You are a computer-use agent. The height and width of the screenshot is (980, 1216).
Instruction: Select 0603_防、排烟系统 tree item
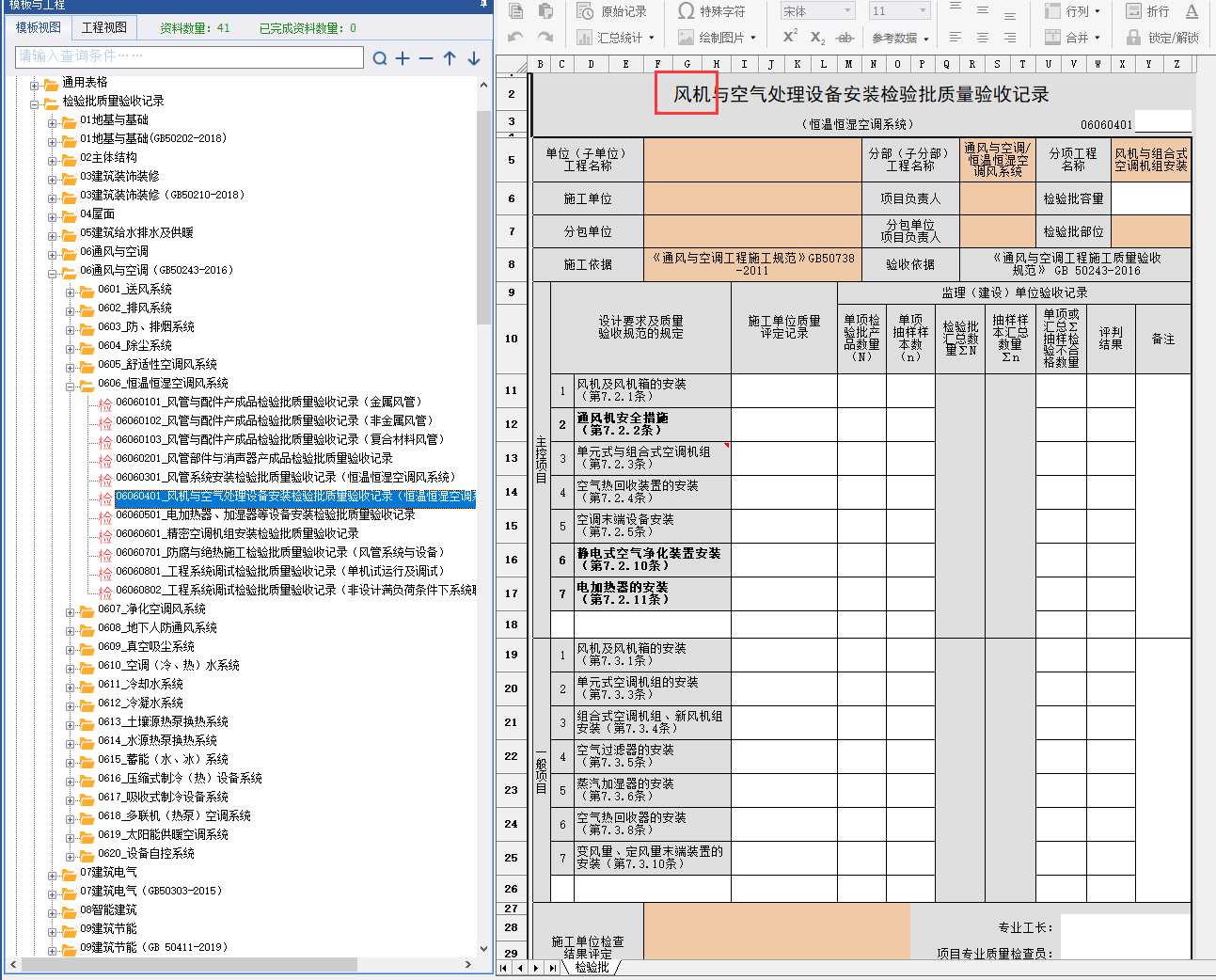click(x=146, y=326)
